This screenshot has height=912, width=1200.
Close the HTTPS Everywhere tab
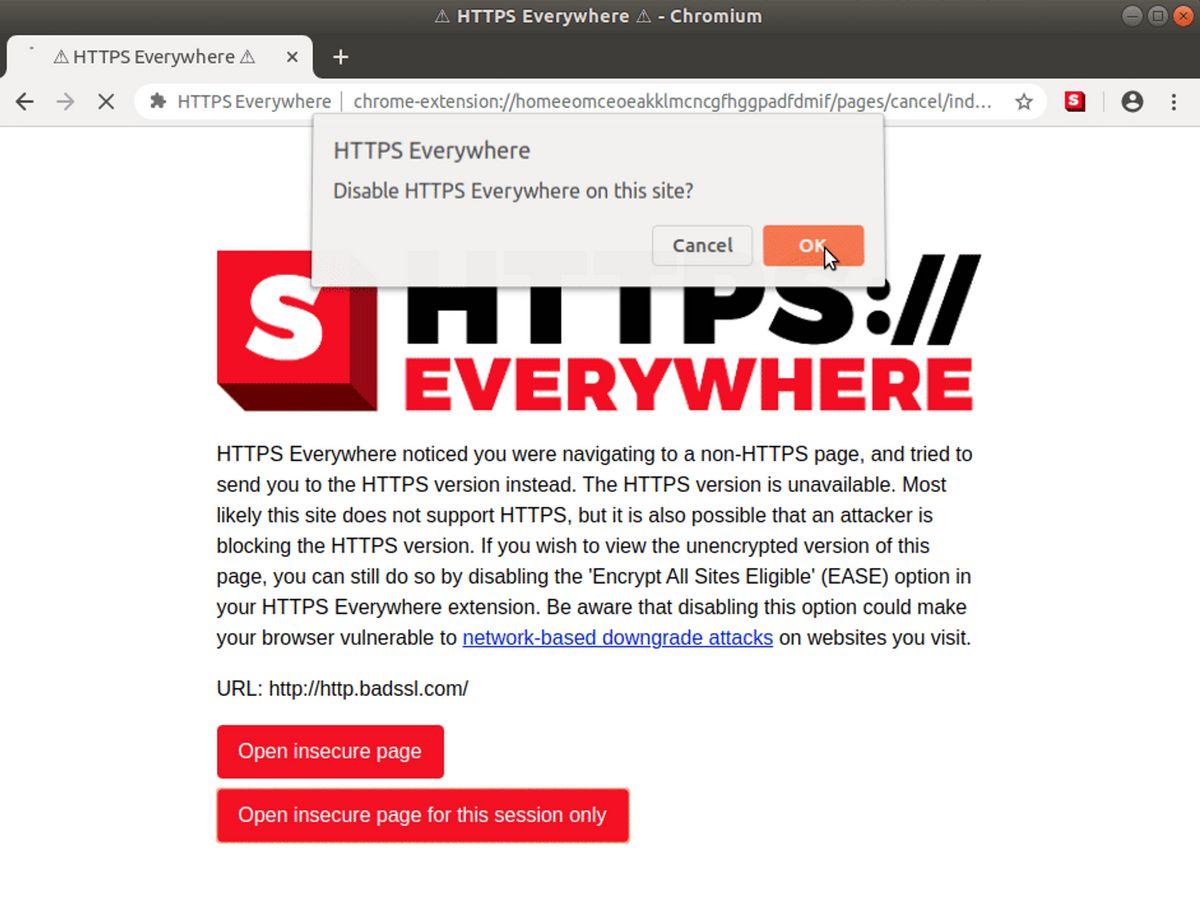point(292,57)
